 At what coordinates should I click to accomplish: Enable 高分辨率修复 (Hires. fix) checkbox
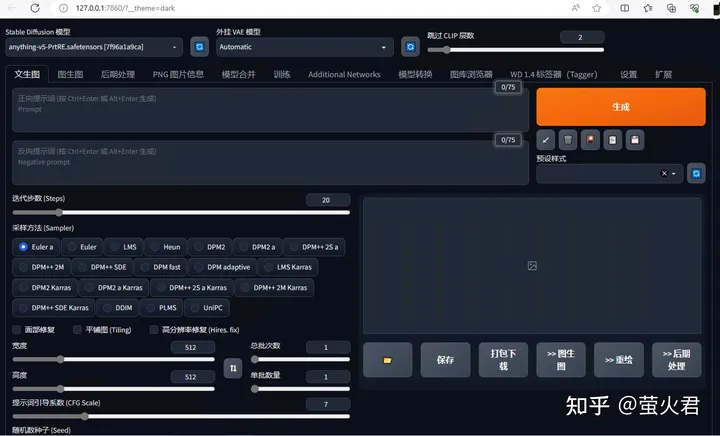tap(154, 330)
